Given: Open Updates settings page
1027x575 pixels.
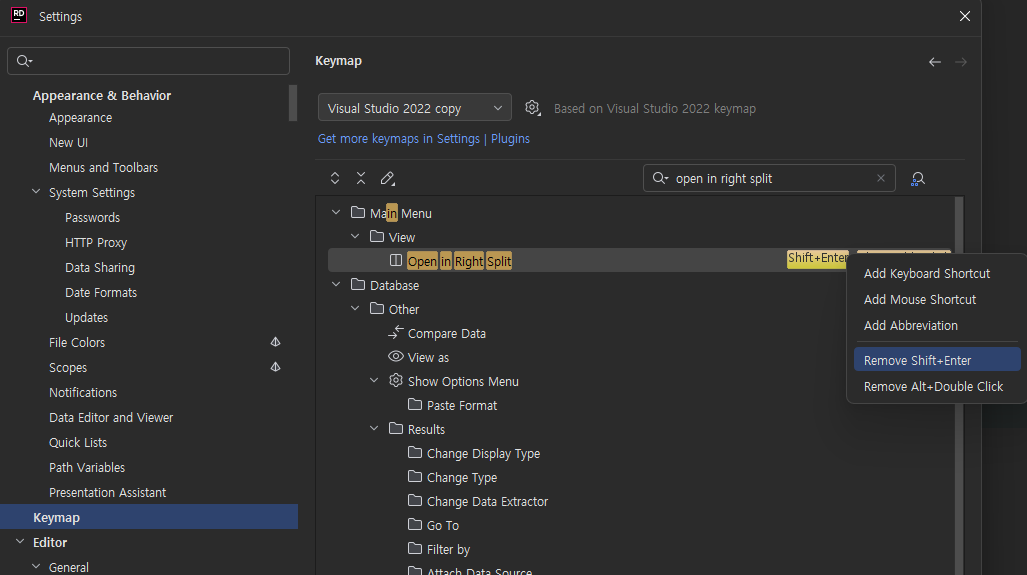Looking at the screenshot, I should tap(86, 318).
